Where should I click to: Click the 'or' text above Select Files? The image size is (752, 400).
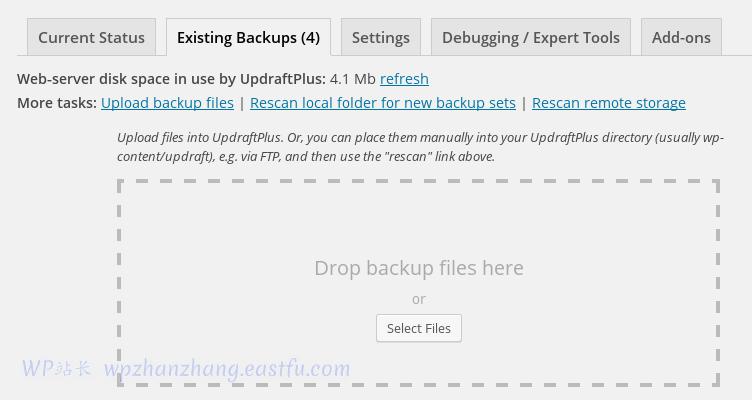(x=418, y=299)
